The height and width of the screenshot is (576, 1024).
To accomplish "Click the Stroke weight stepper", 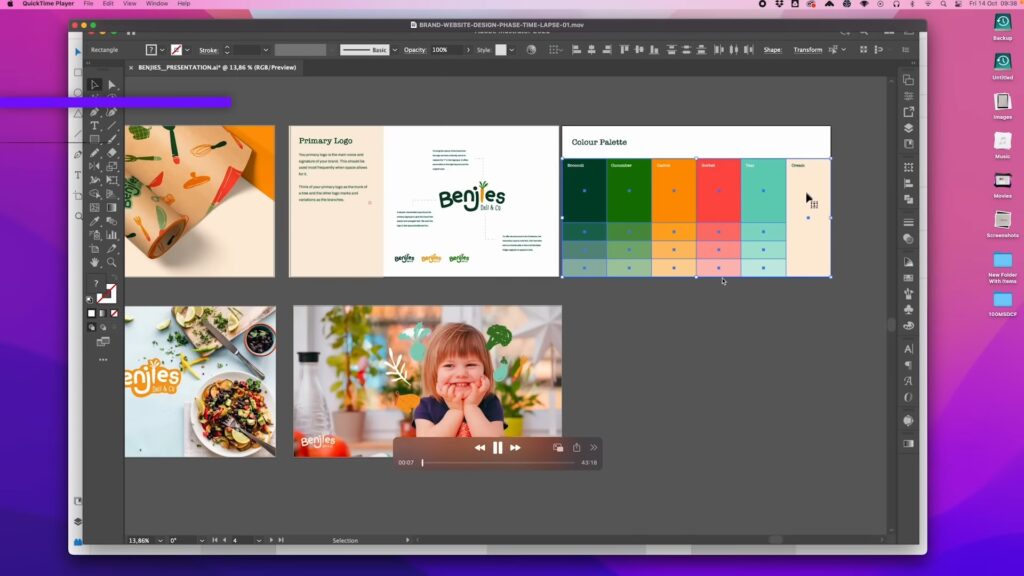I will [x=227, y=50].
